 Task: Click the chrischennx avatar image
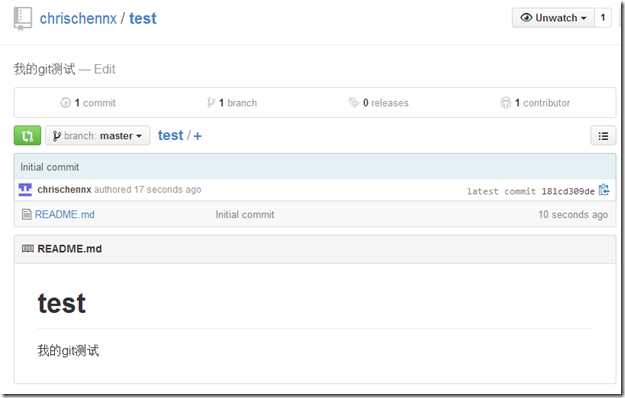point(25,190)
